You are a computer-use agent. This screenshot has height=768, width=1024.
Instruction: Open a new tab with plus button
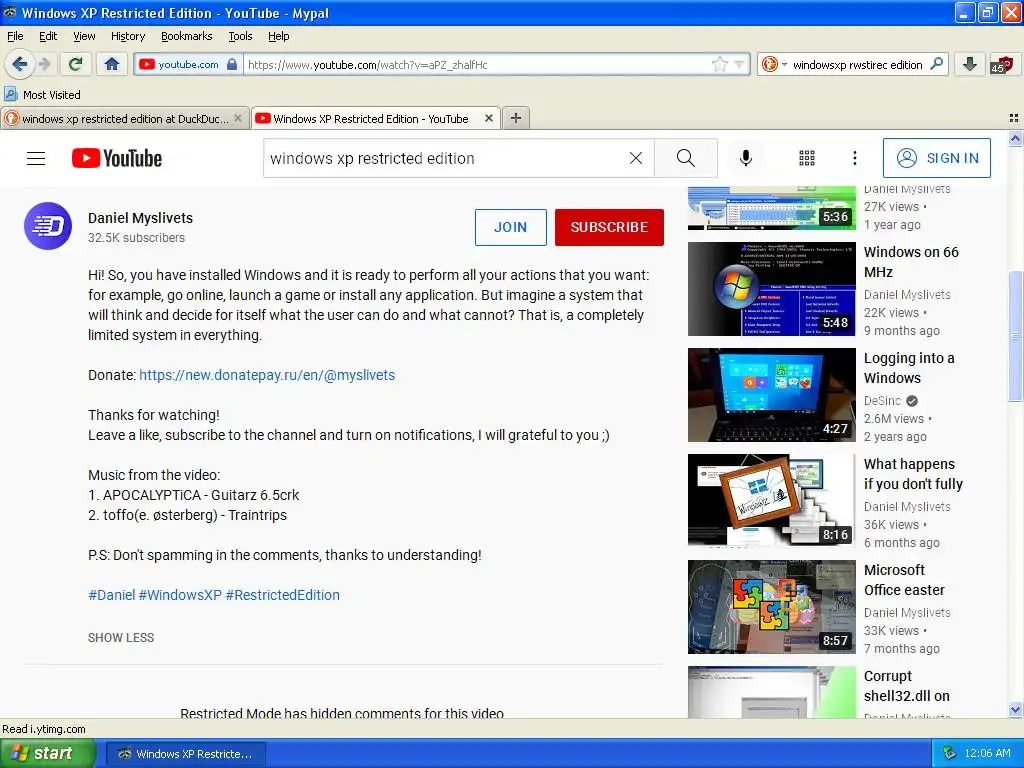tap(516, 118)
